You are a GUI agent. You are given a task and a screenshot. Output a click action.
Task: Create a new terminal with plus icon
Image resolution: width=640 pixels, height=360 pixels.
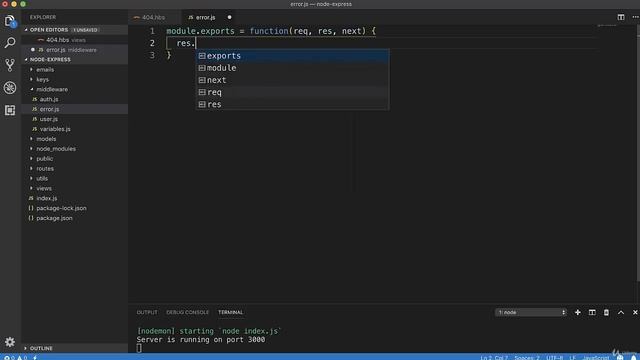click(578, 312)
